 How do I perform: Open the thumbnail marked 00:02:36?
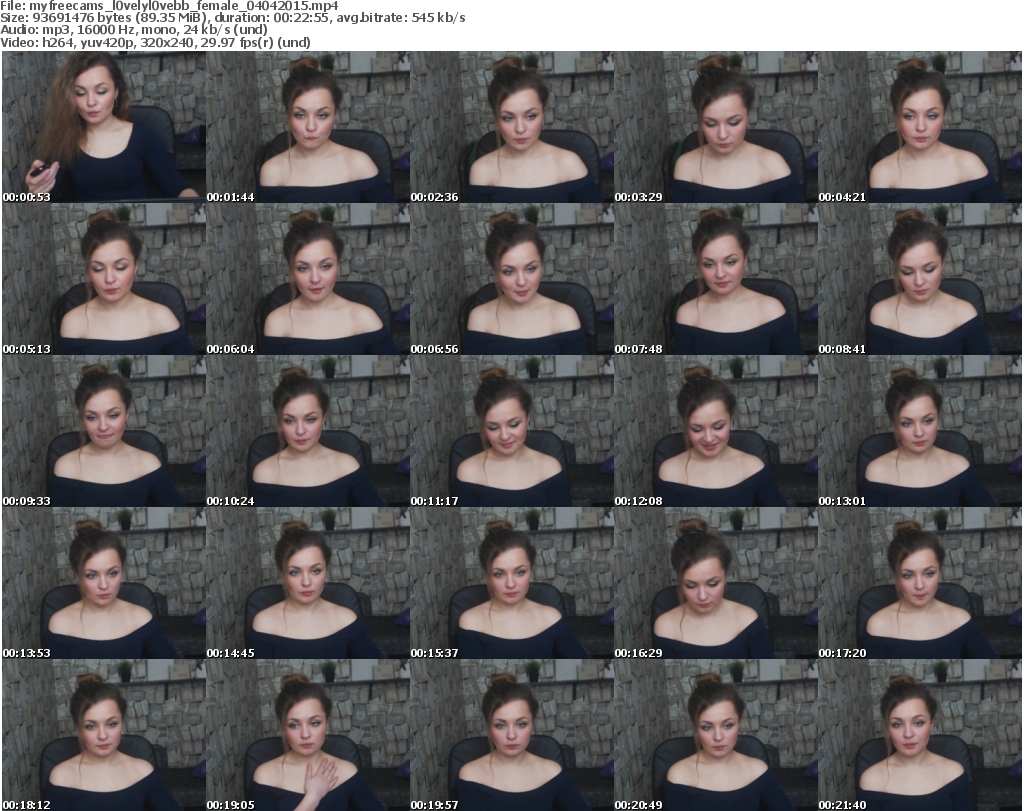pos(511,127)
